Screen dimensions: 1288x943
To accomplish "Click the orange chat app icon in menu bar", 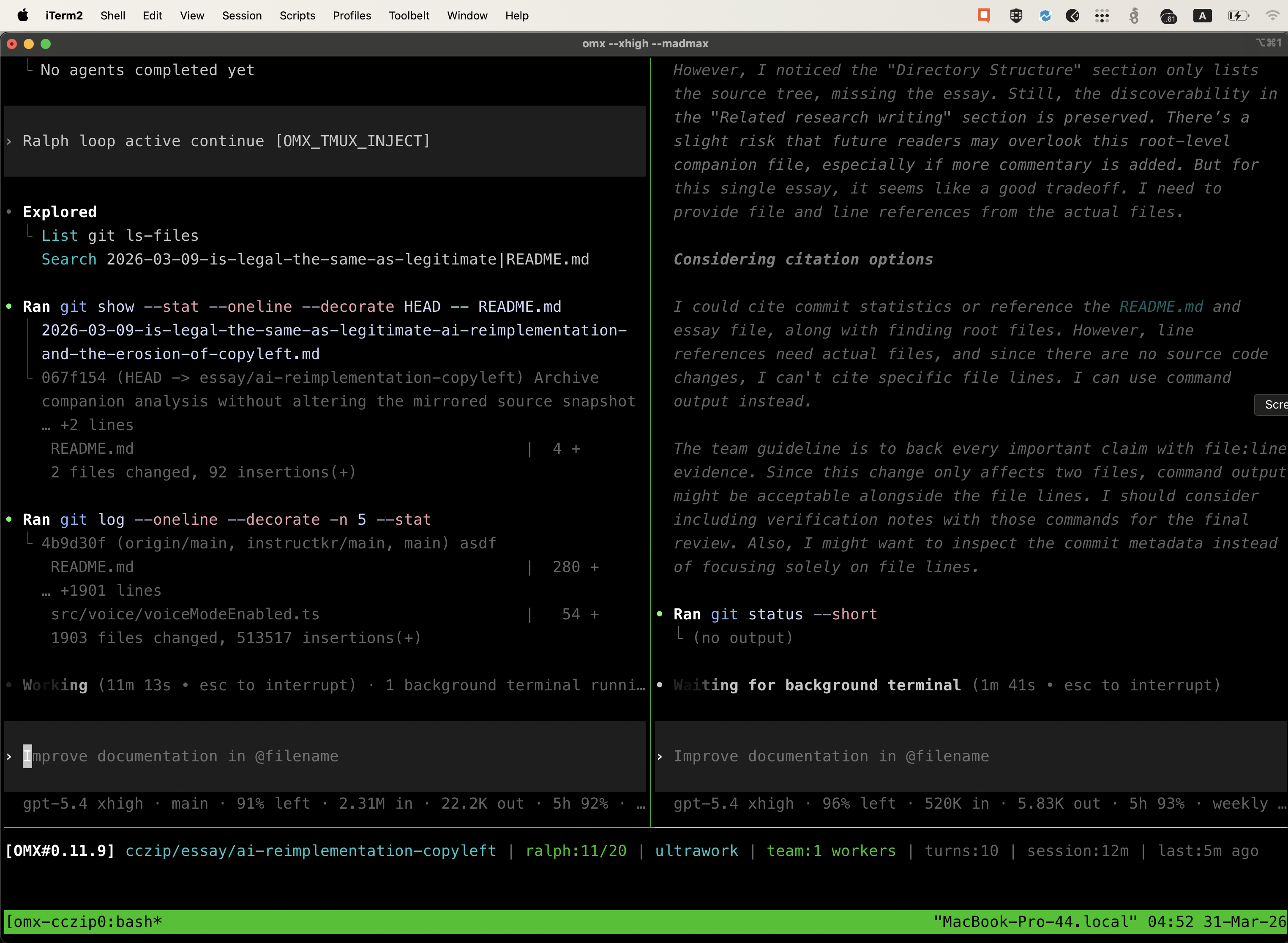I will click(984, 15).
